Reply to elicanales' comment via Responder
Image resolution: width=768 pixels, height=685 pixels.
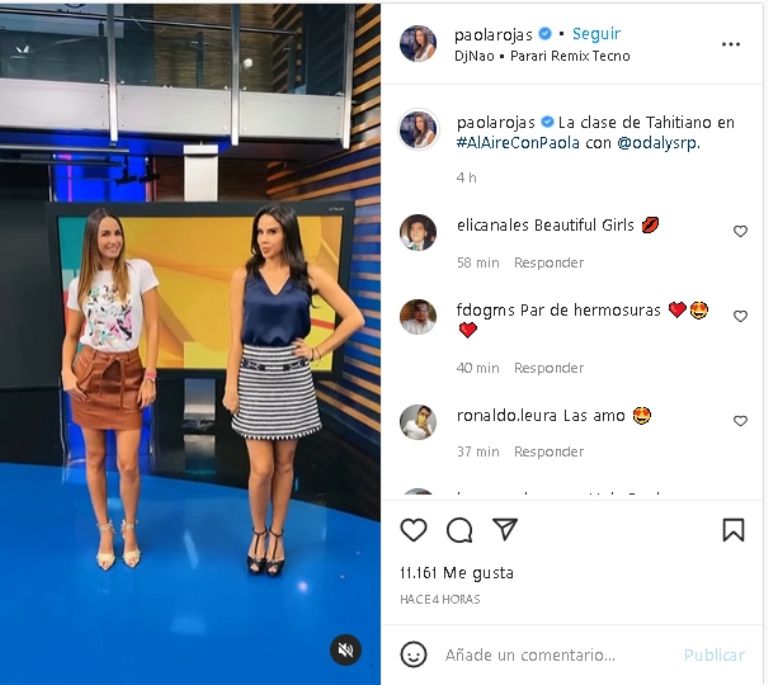tap(549, 263)
